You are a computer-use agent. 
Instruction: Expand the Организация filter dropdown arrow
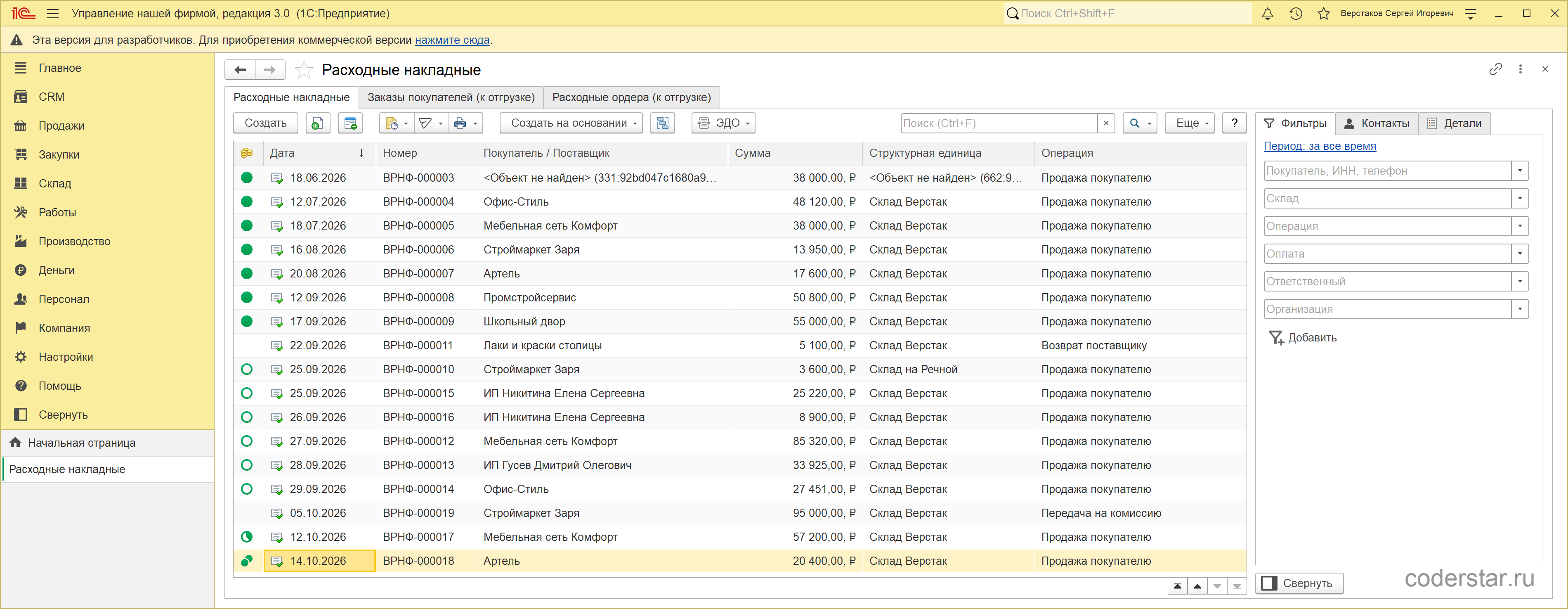tap(1520, 309)
